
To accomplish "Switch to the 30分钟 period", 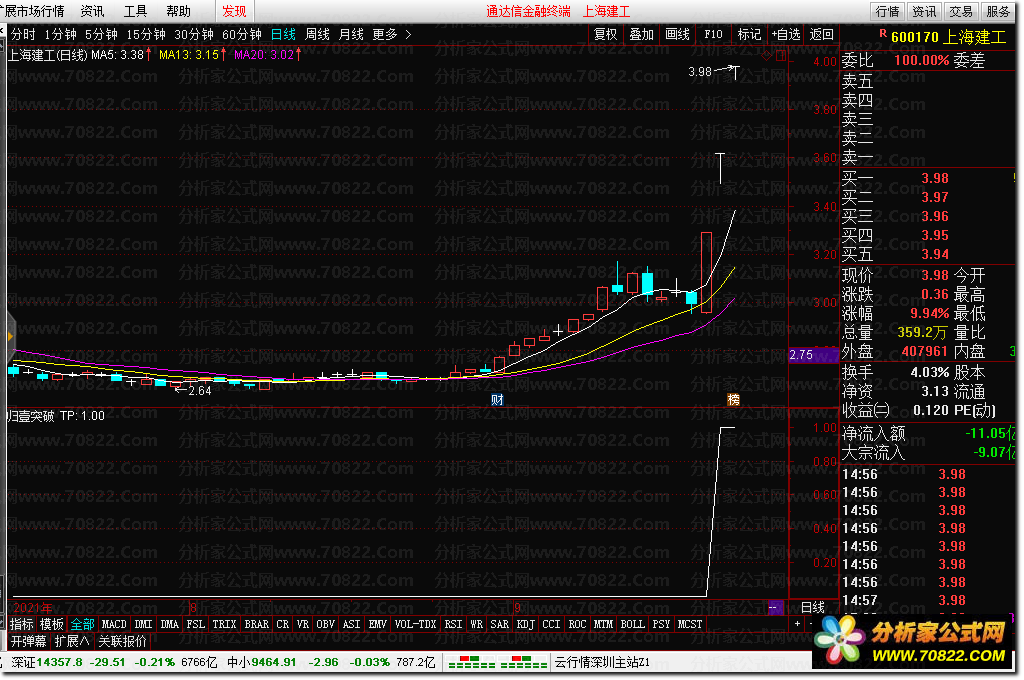I will click(194, 35).
